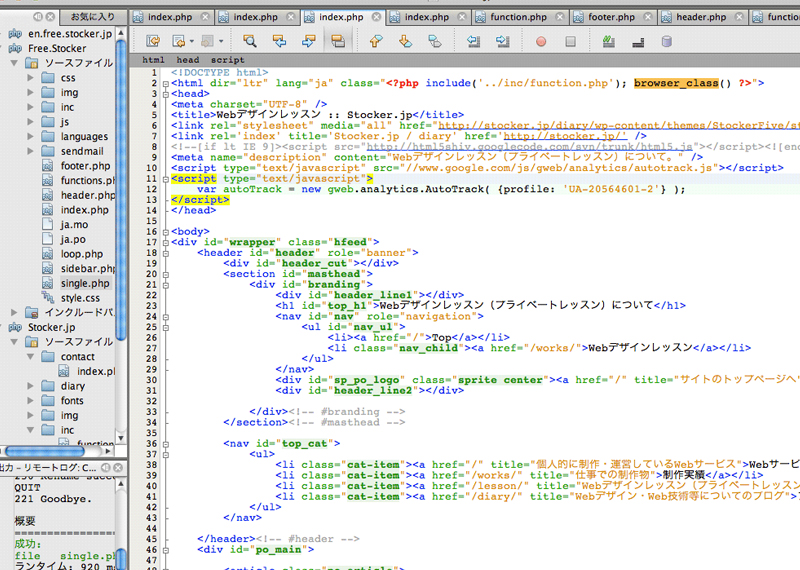Jump to the previous search occurrence
This screenshot has height=570, width=800.
click(279, 41)
